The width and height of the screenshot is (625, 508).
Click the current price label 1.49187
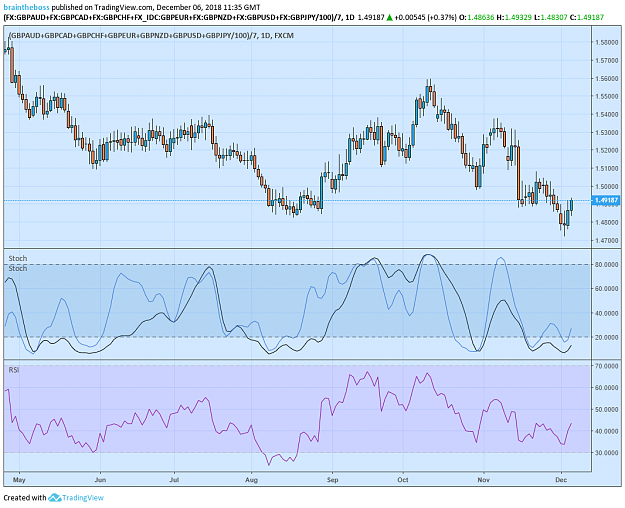[606, 201]
